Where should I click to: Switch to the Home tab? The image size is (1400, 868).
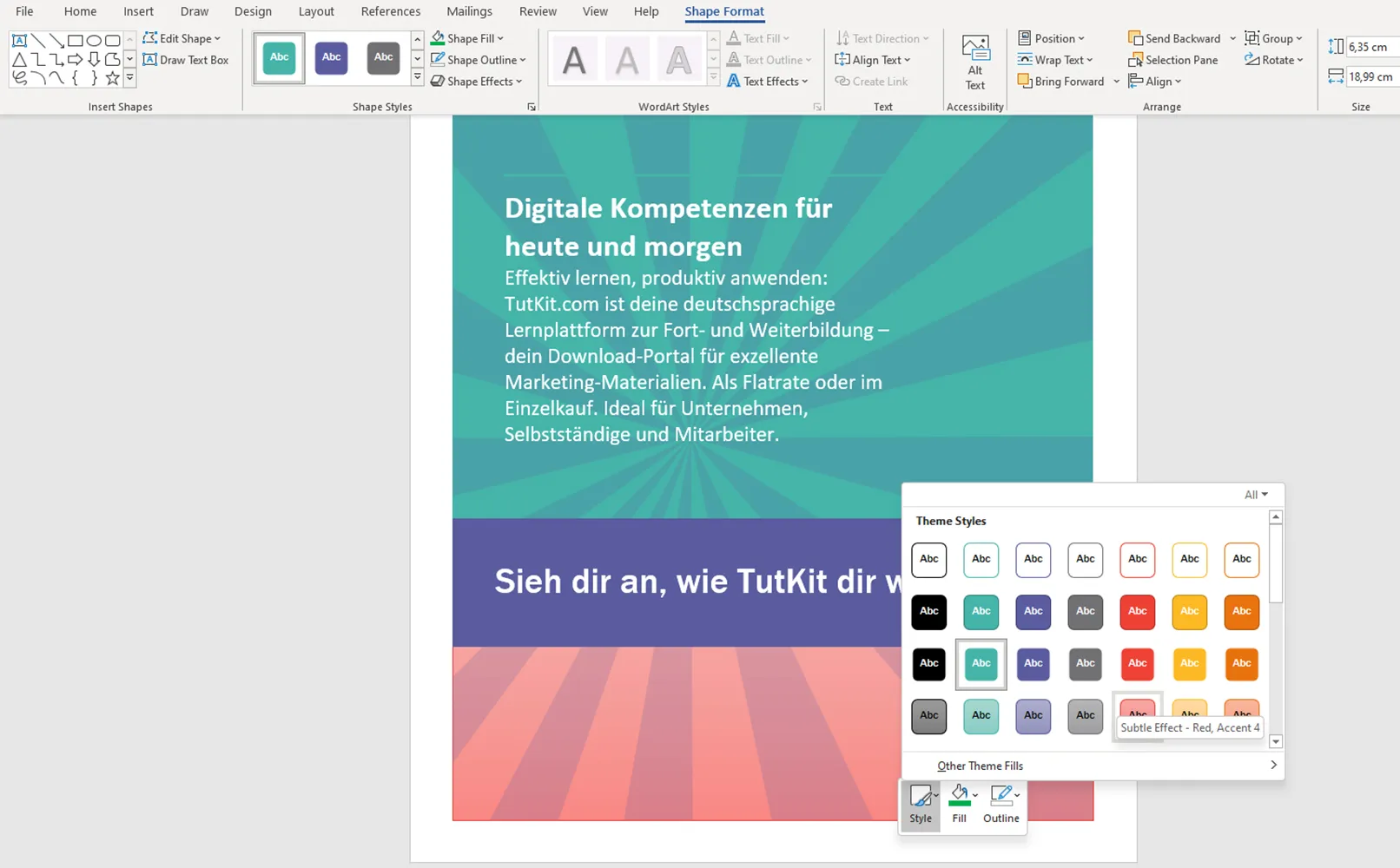80,11
